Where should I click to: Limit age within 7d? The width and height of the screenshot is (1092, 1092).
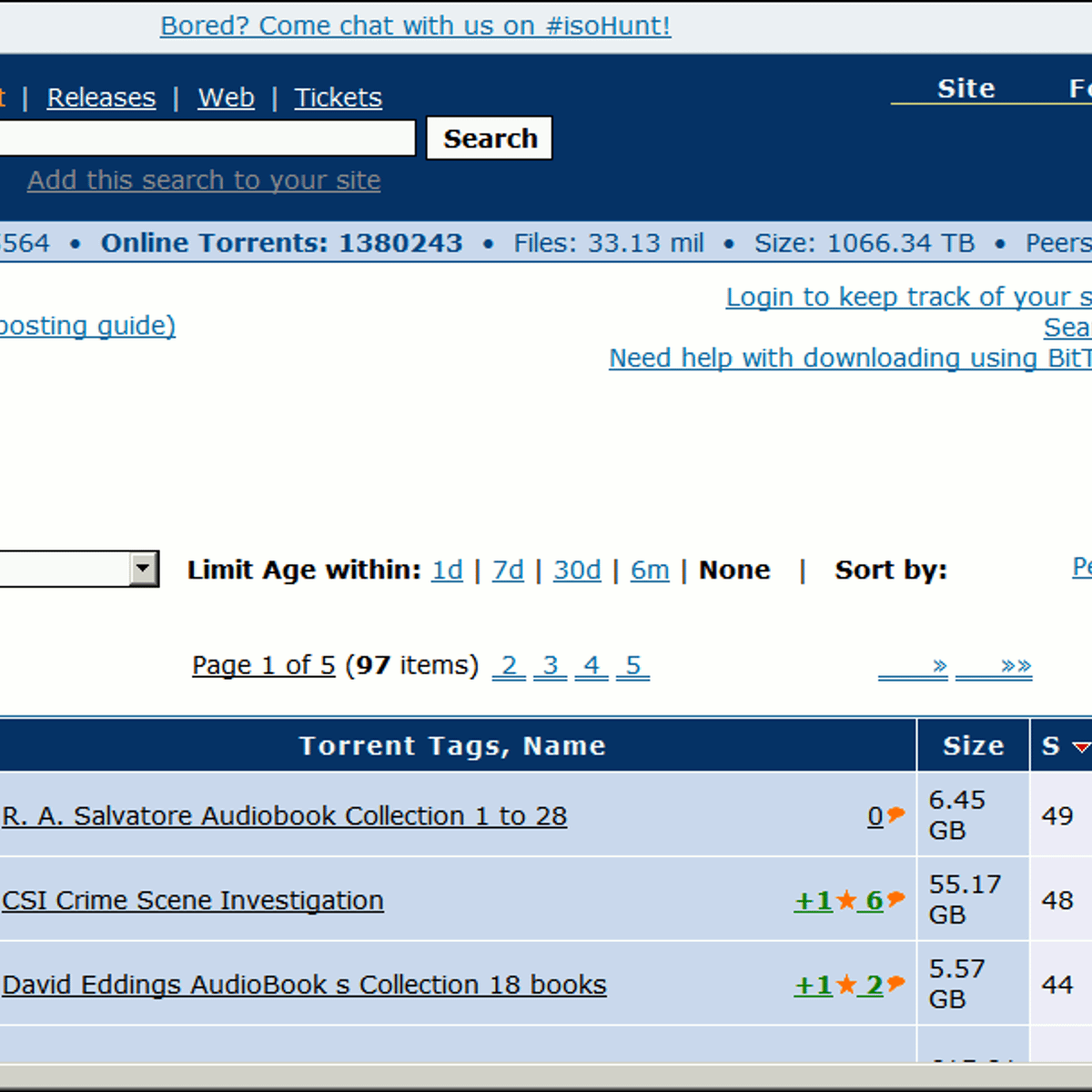(x=508, y=570)
